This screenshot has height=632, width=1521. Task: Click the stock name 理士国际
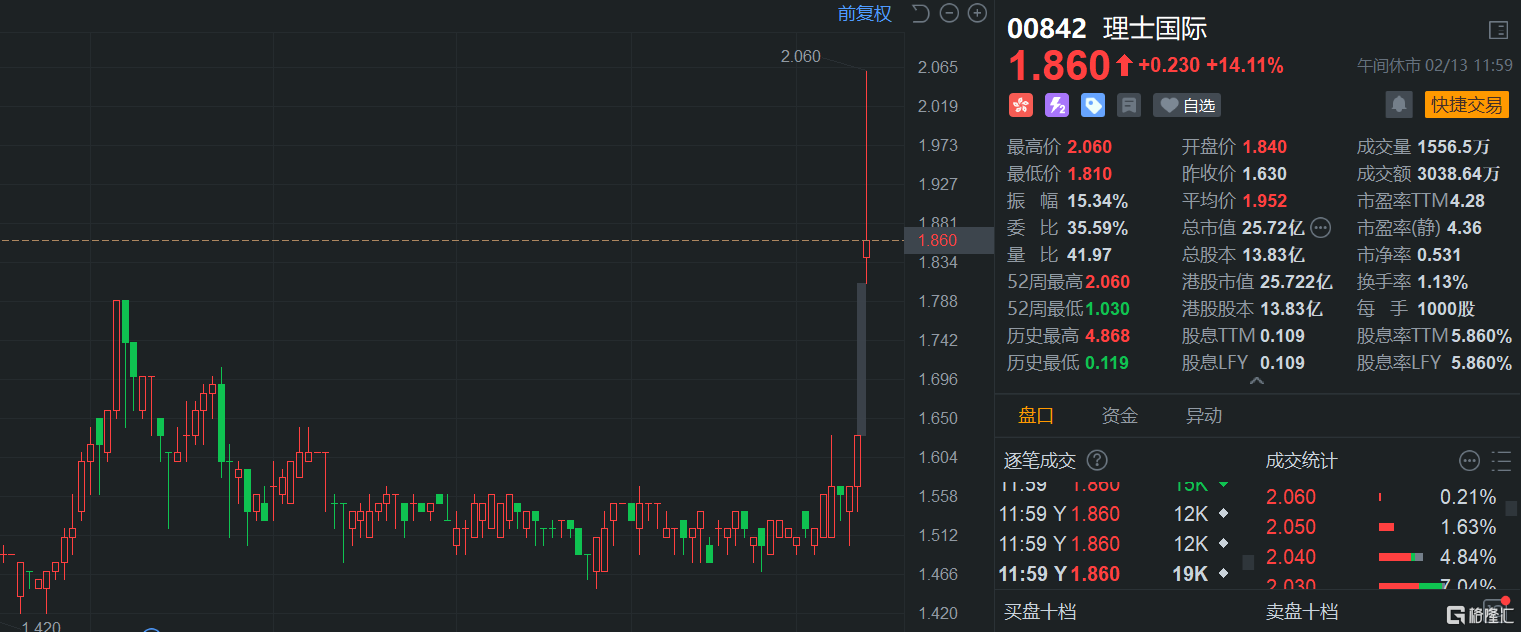pos(1155,28)
